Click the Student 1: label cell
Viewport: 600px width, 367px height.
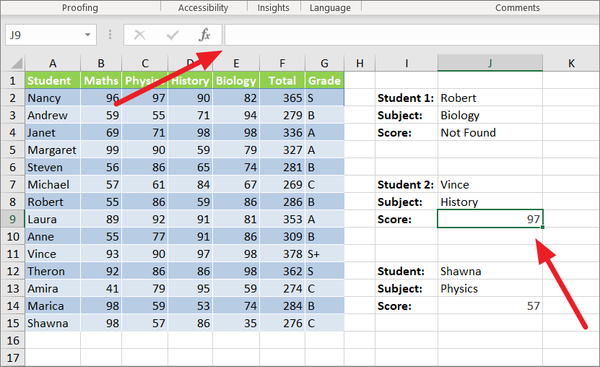click(406, 98)
